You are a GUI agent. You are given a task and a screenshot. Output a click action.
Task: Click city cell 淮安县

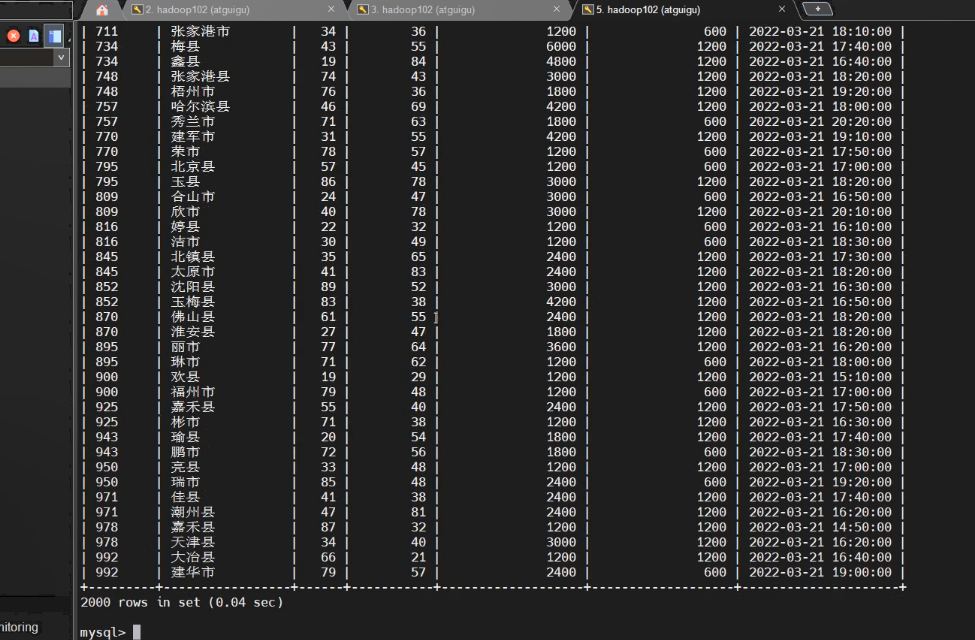(193, 332)
